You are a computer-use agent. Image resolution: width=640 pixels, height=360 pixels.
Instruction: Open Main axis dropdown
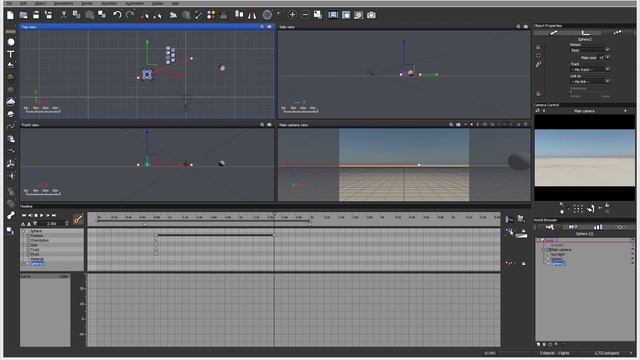coord(604,58)
